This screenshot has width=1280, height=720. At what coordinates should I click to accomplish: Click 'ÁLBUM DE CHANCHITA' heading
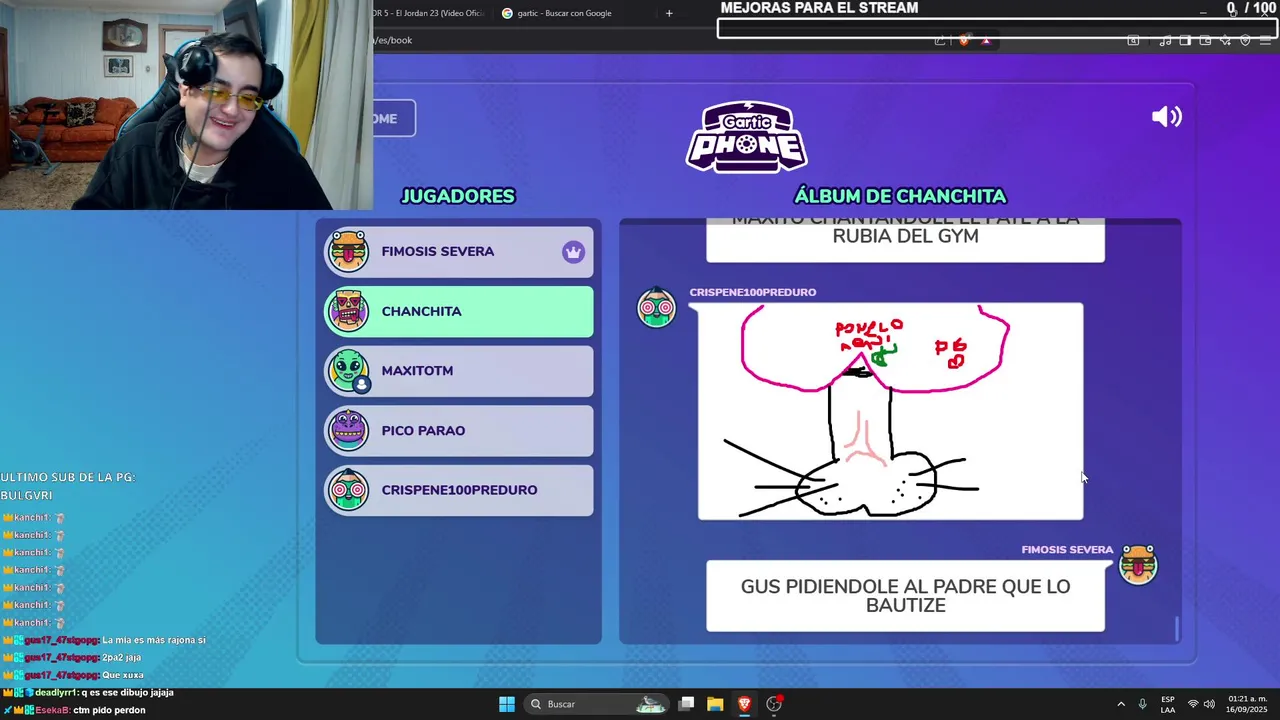[x=900, y=196]
